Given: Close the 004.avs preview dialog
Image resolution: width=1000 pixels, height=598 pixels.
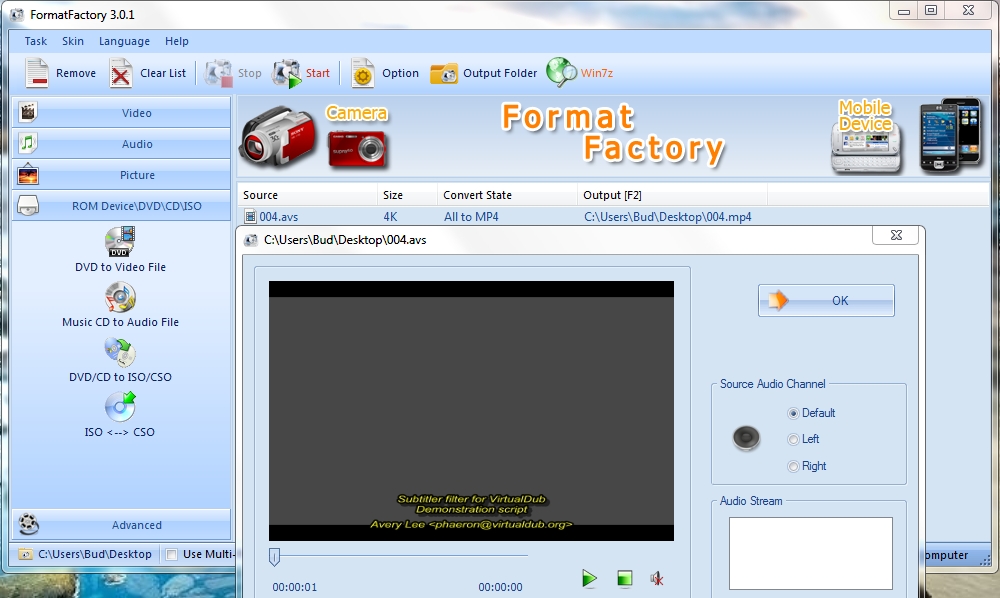Looking at the screenshot, I should [x=895, y=235].
